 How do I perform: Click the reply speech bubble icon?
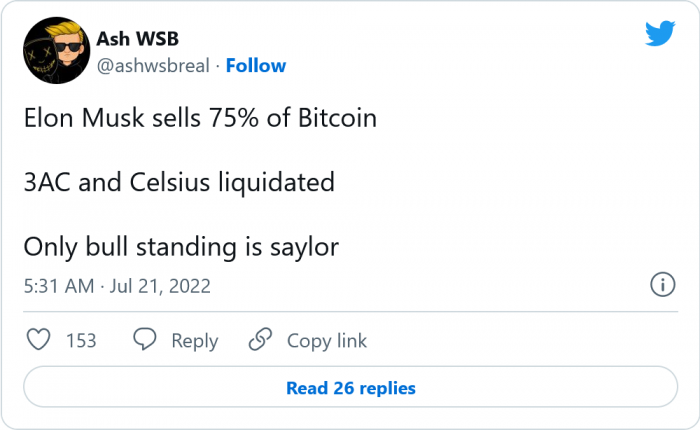click(x=145, y=340)
